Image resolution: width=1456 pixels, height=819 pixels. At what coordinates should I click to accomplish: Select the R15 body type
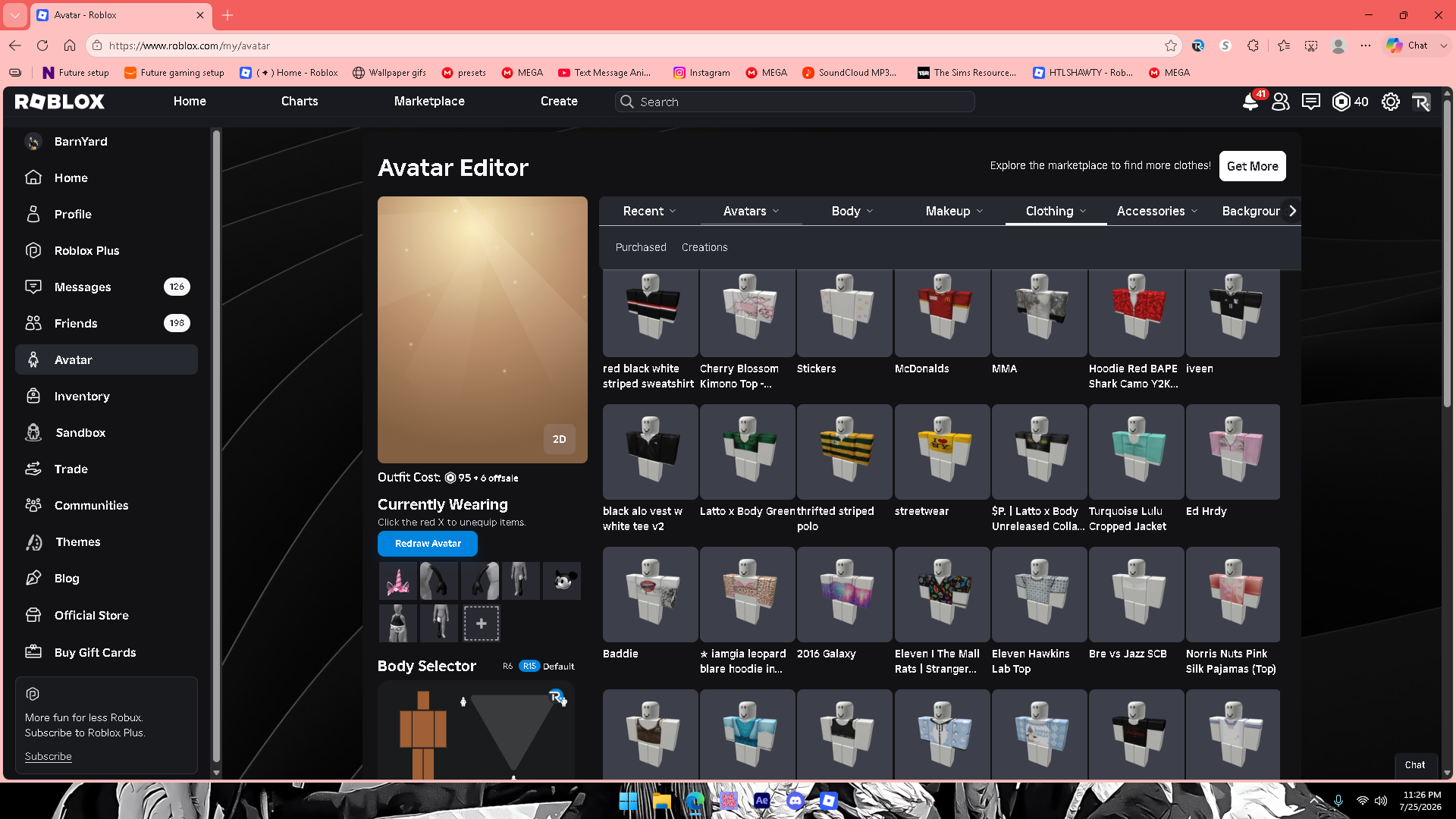(x=529, y=667)
